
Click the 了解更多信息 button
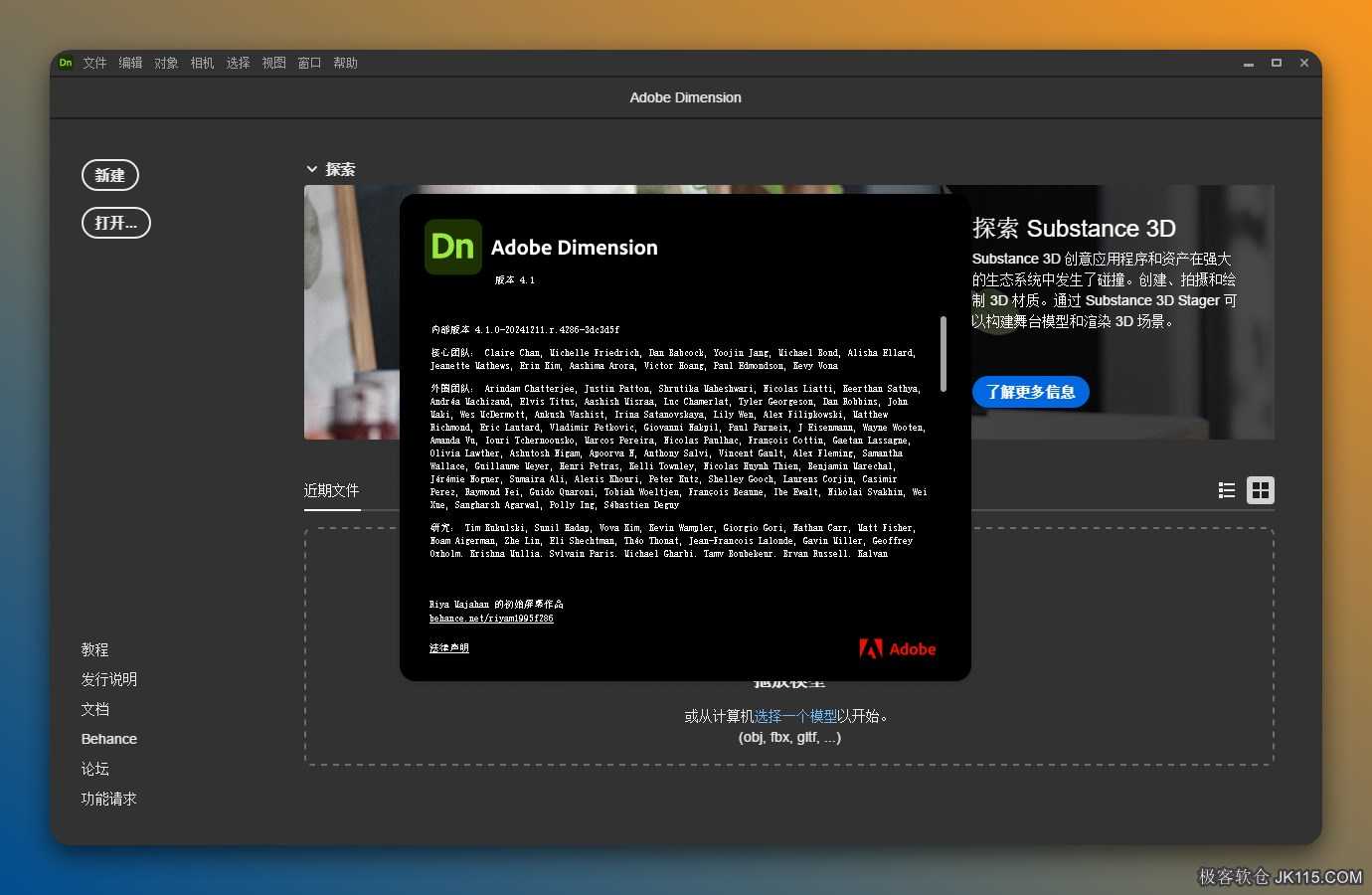(1031, 392)
